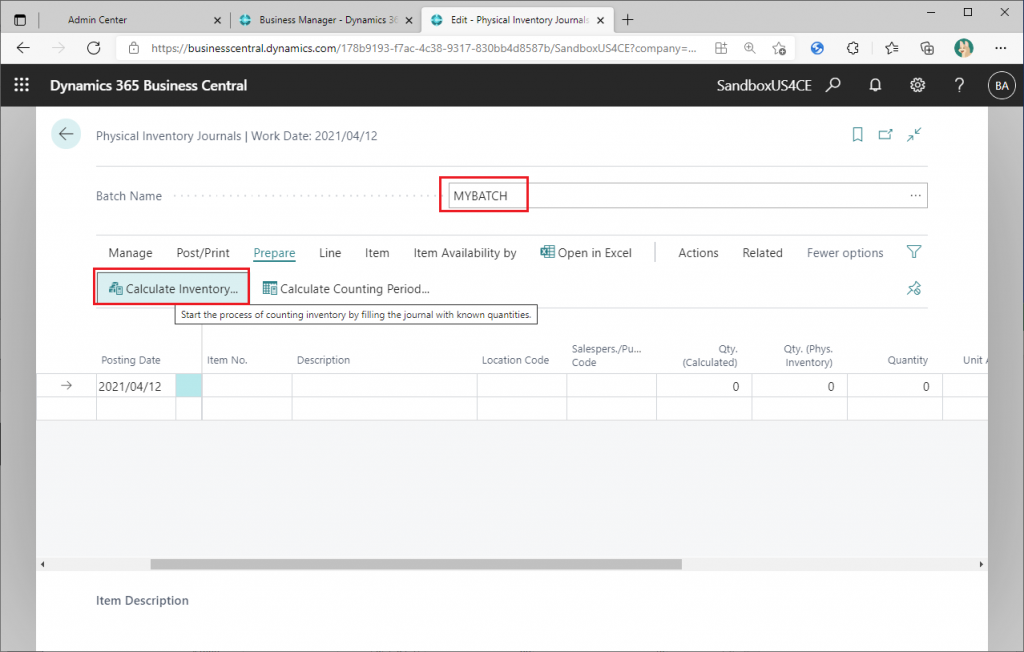
Task: Pin the action bar with the pin icon
Action: pos(914,288)
